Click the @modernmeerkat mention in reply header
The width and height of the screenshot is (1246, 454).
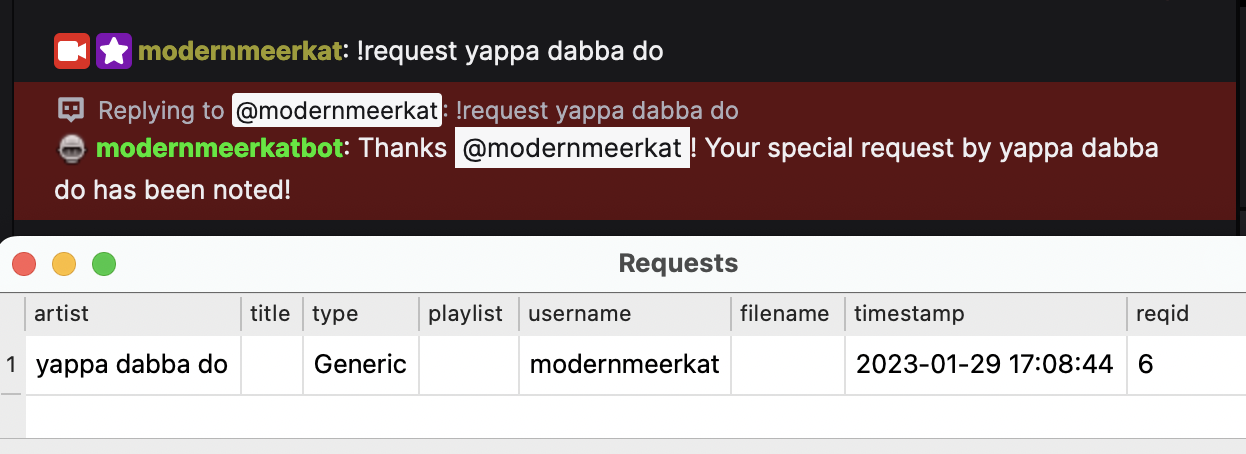336,110
